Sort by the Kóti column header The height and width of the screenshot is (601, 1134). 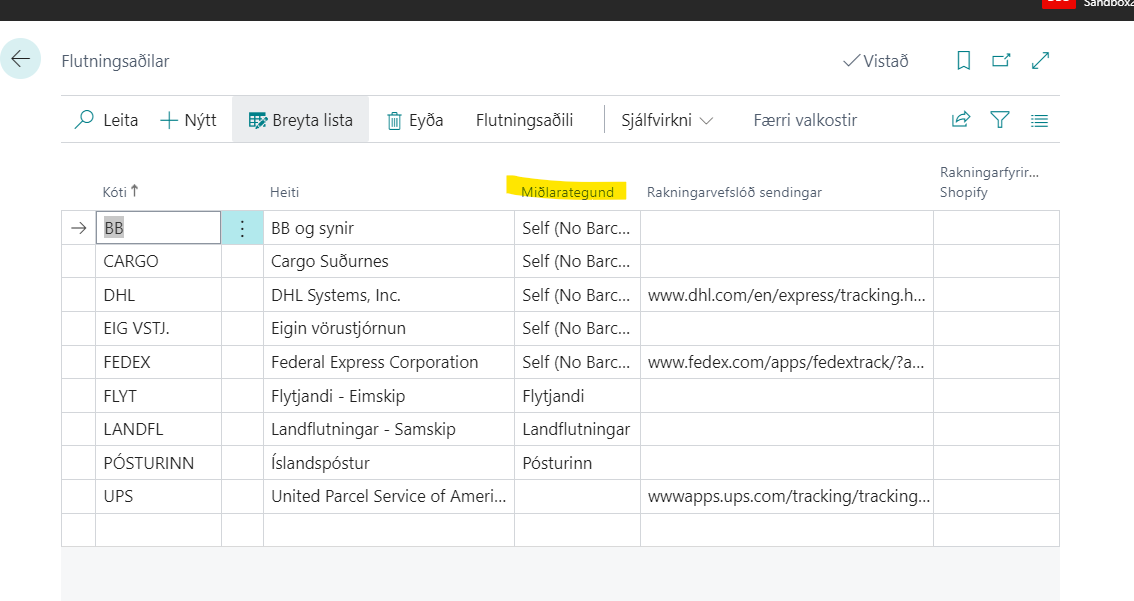click(x=120, y=191)
